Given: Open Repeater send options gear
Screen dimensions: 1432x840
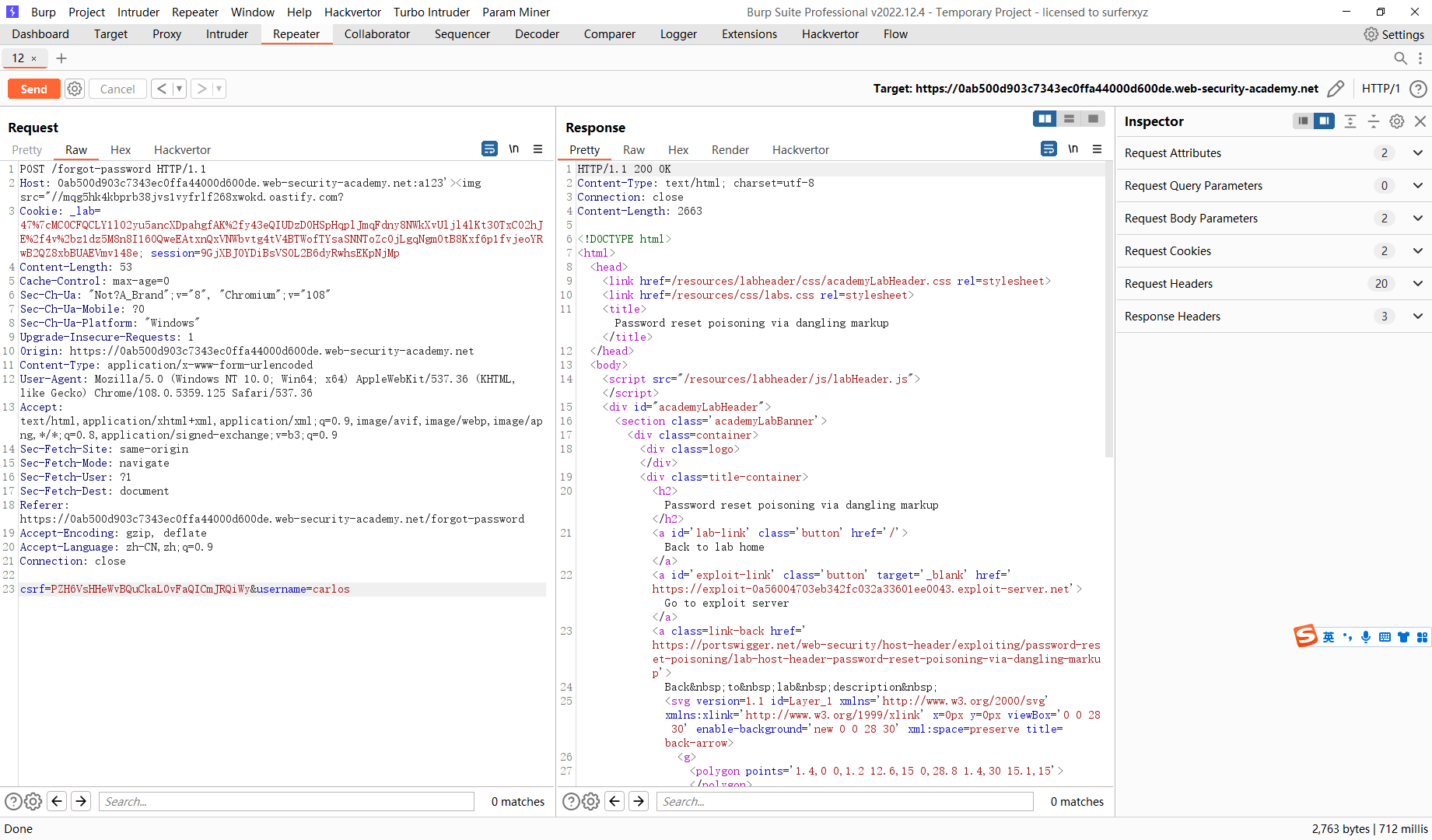Looking at the screenshot, I should (x=75, y=89).
